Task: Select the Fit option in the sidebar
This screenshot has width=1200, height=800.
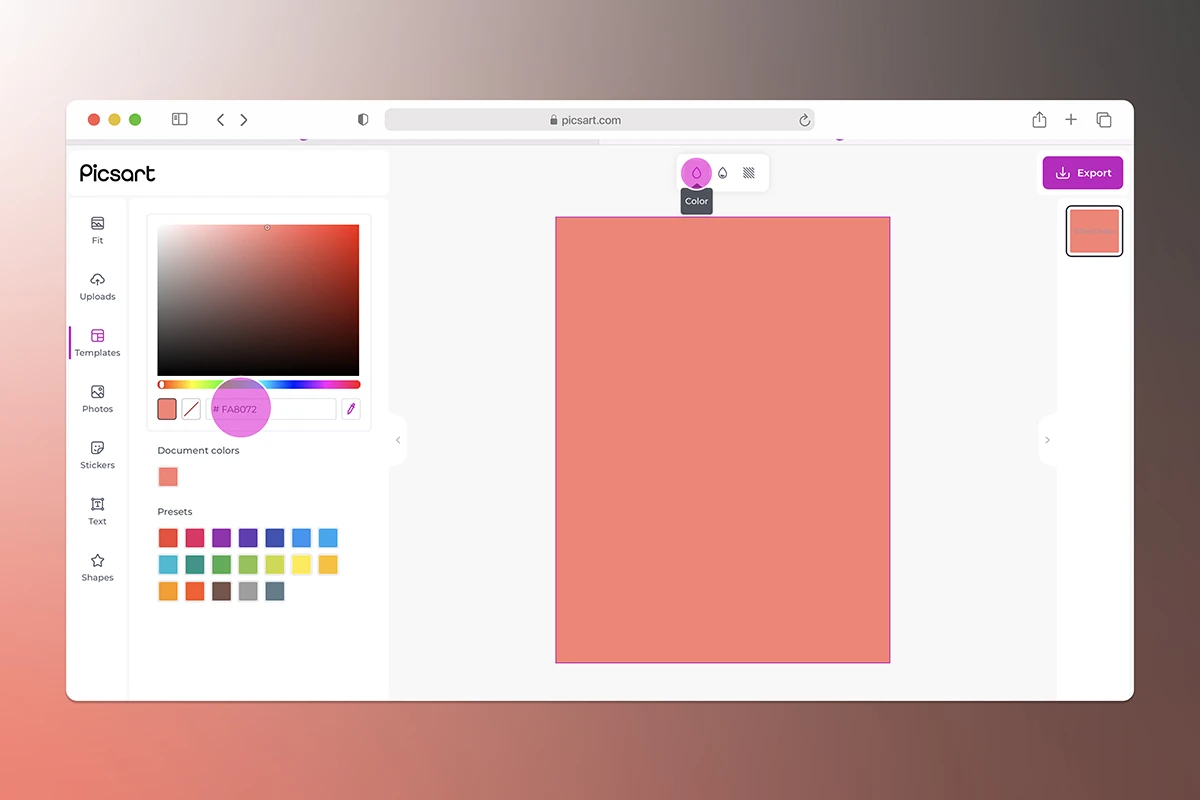Action: pyautogui.click(x=97, y=232)
